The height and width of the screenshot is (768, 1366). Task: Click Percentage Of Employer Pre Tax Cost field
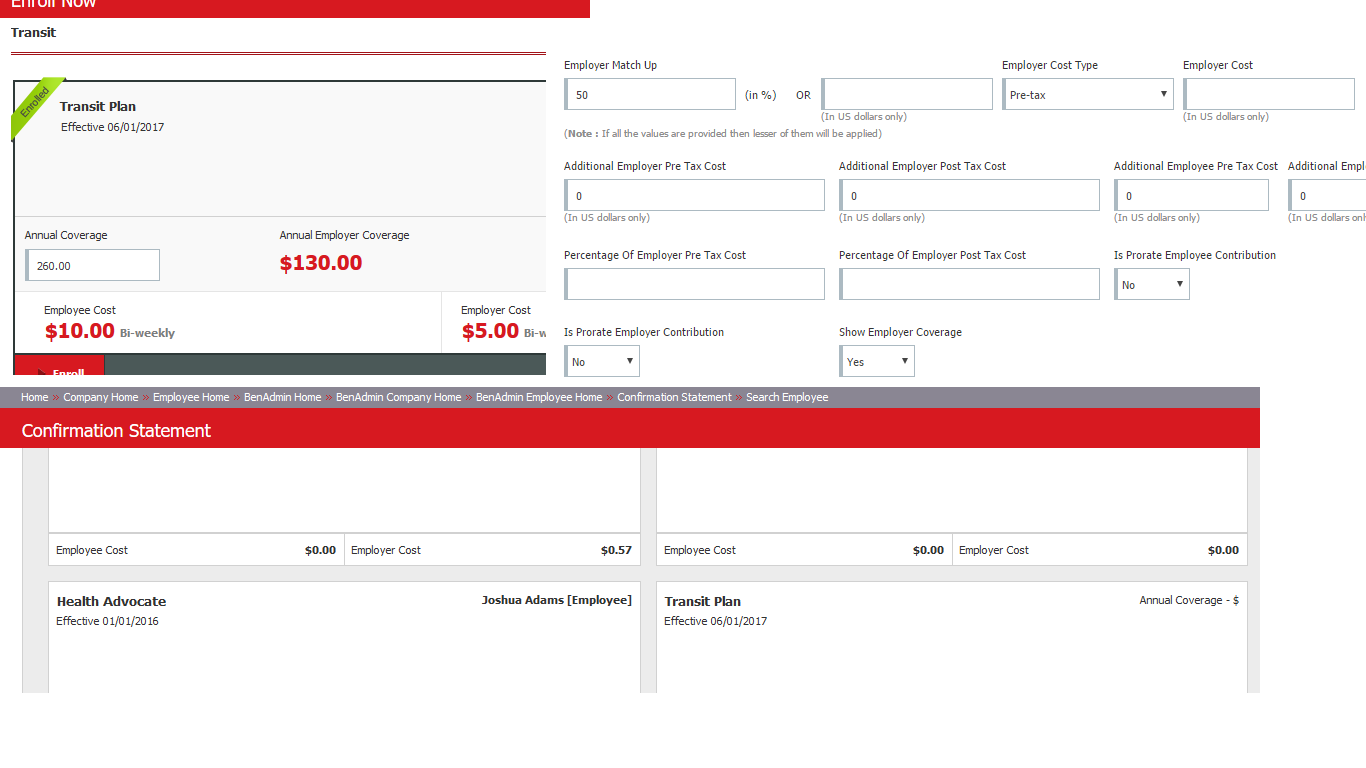click(x=694, y=285)
